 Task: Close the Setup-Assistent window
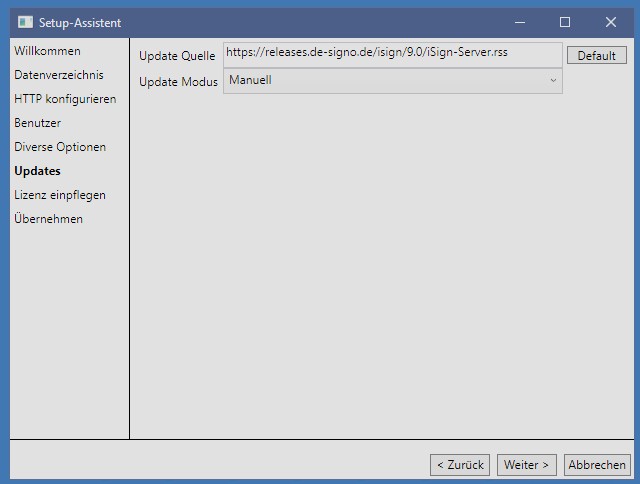coord(611,22)
